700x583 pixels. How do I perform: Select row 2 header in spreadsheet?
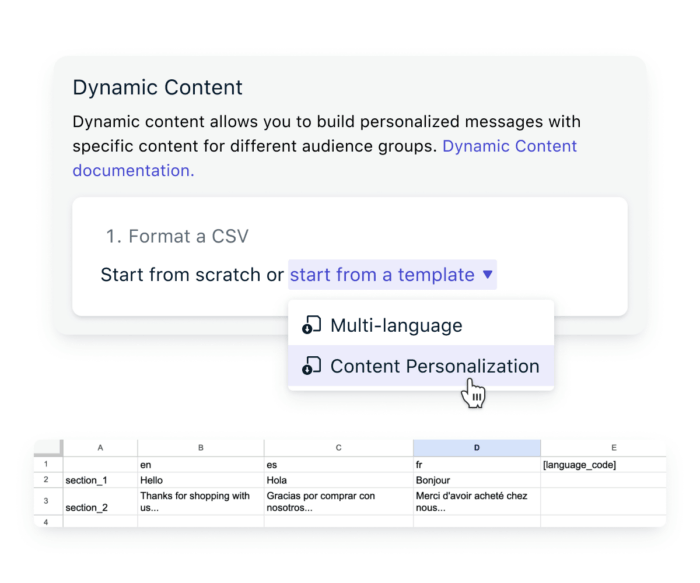[48, 480]
